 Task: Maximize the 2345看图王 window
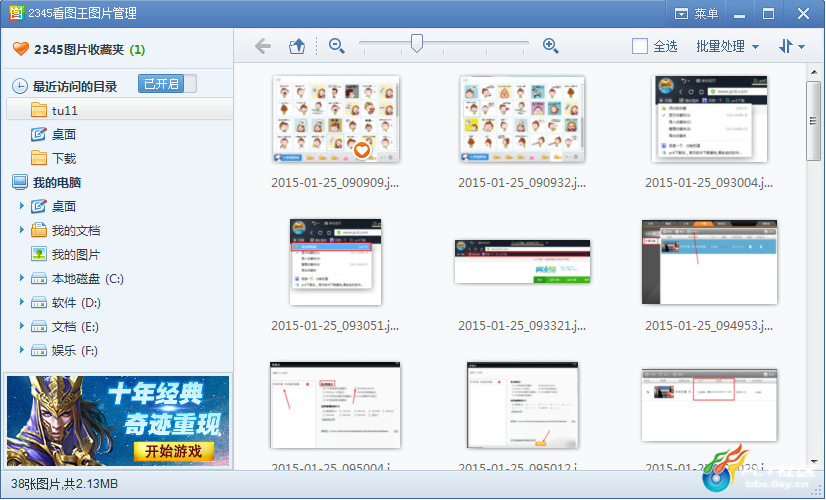(769, 14)
